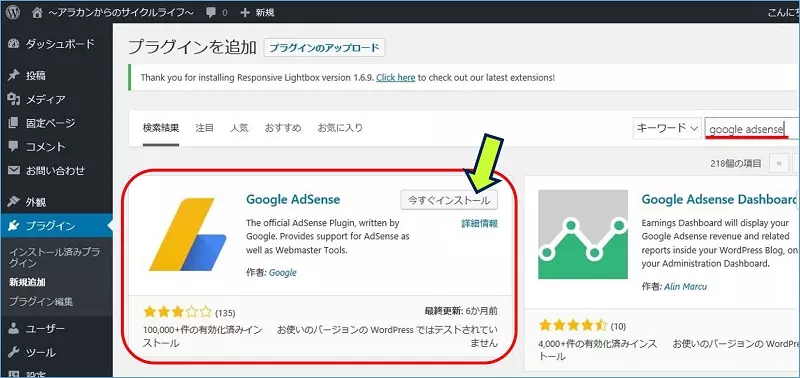Click the Google Adsense Dashboard plugin title

tap(719, 199)
